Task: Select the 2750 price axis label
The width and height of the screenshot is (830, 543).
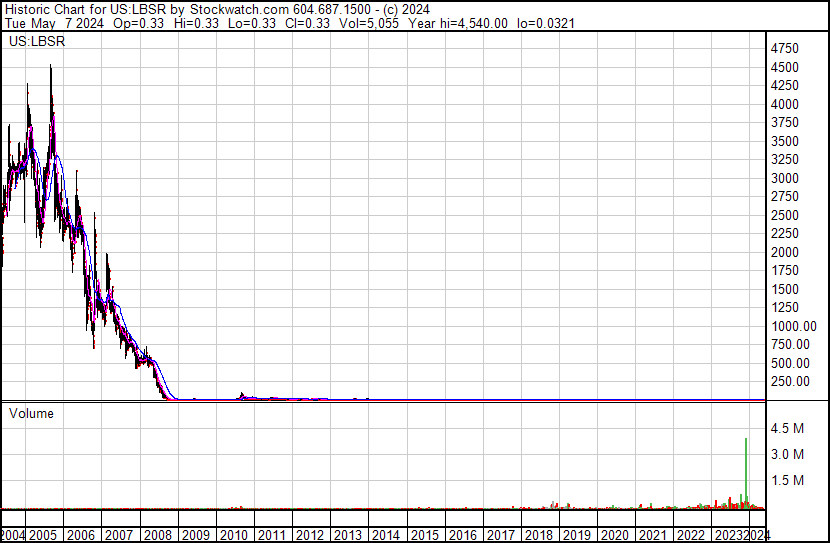Action: (x=784, y=197)
